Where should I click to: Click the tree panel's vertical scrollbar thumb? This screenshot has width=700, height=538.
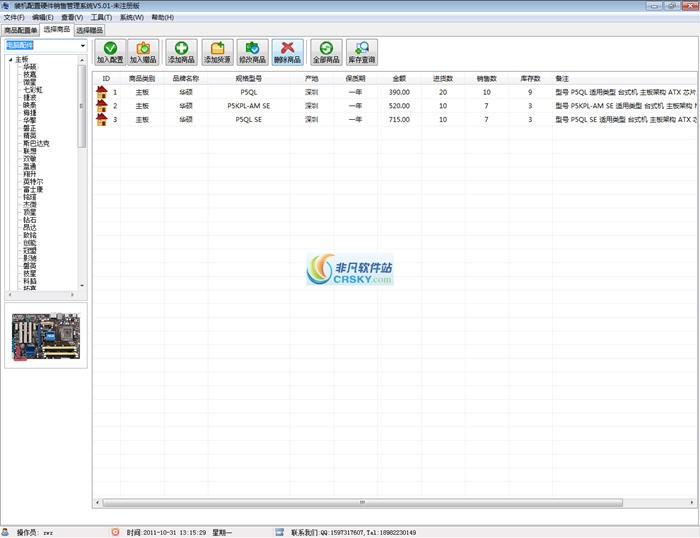point(82,106)
